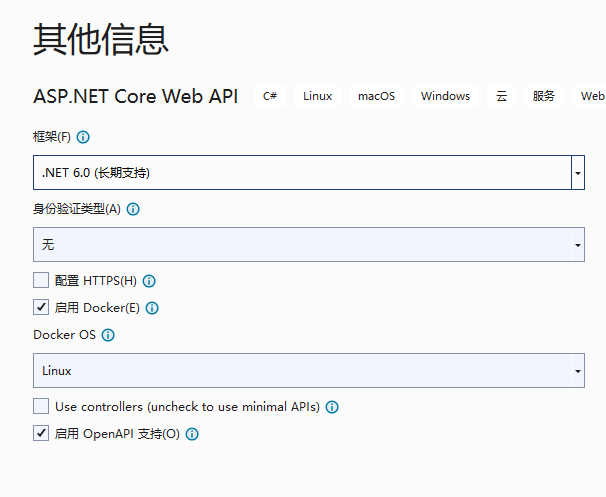Click info icon beside 身份验证类型(A)
The width and height of the screenshot is (606, 497).
(x=133, y=209)
